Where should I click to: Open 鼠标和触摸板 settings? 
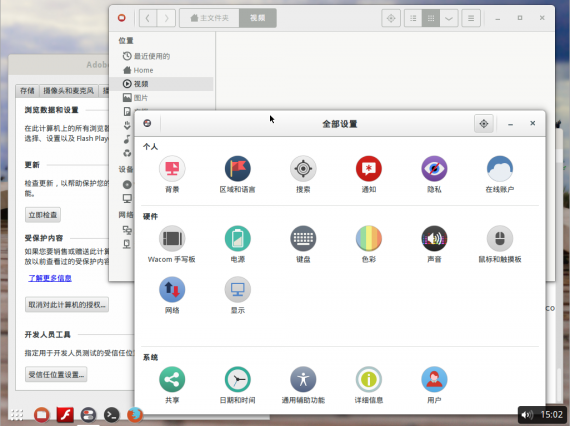[500, 238]
